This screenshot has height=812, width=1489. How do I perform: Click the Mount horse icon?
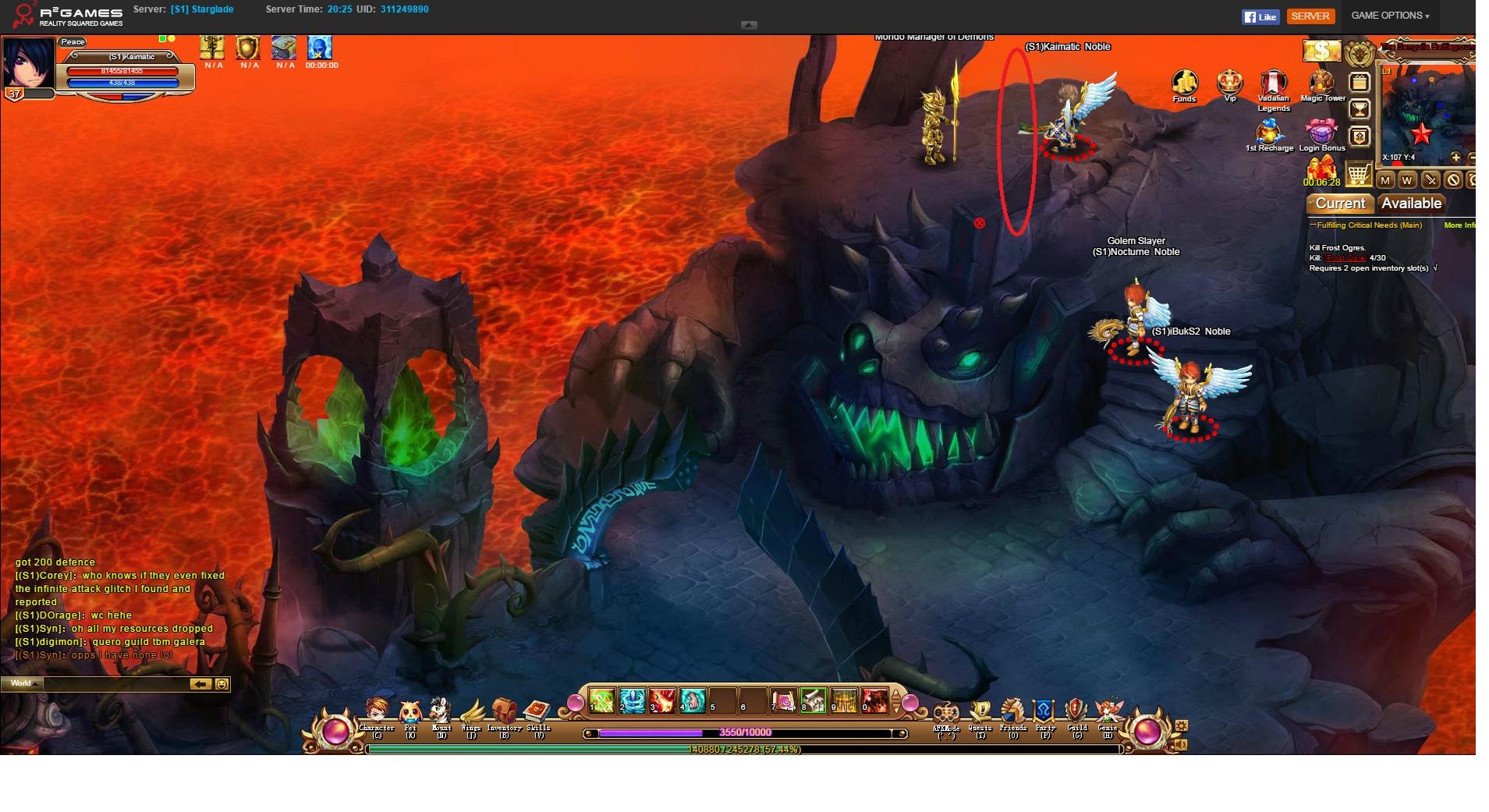click(x=441, y=712)
